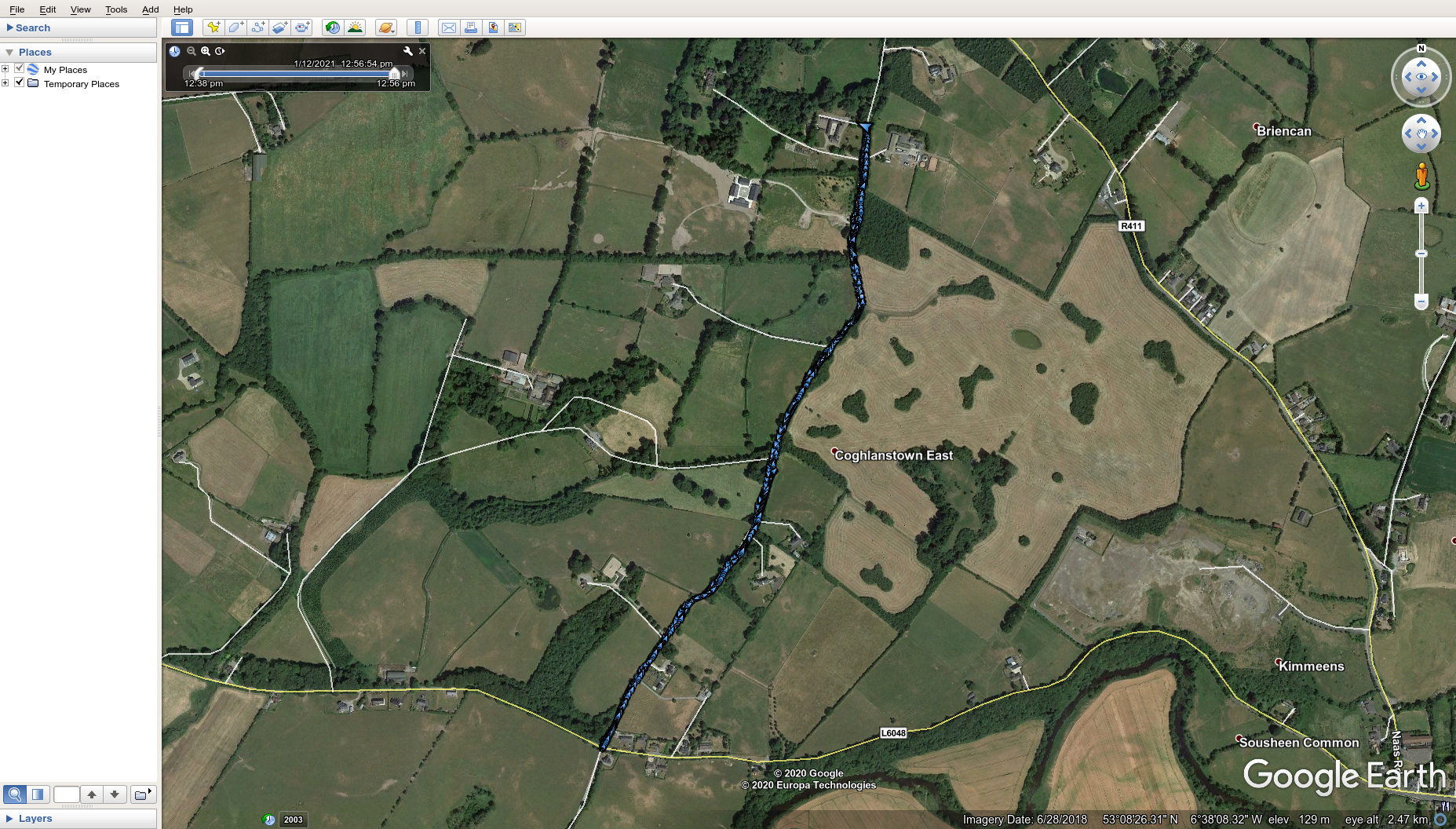Open the Tools menu
The height and width of the screenshot is (829, 1456).
(116, 9)
